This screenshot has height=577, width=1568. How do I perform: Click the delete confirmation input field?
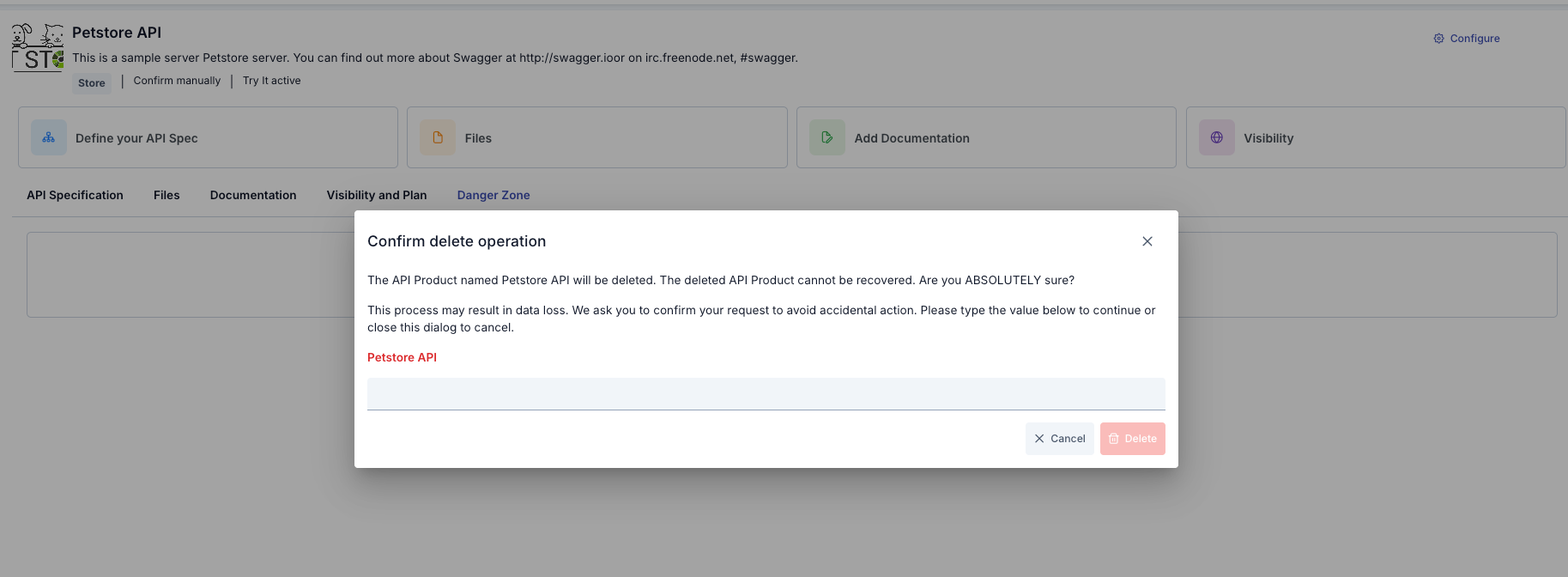click(x=766, y=393)
